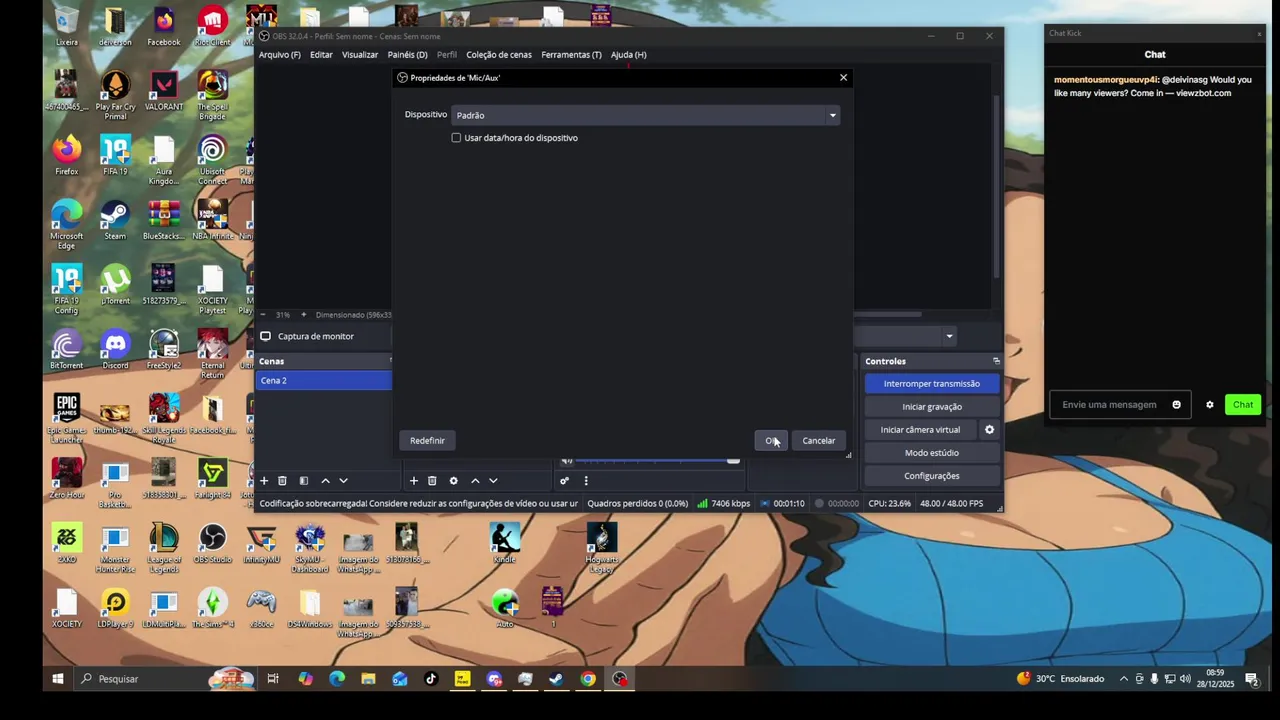Click the '7406 kbps' bitrate status
The image size is (1280, 720).
click(x=725, y=504)
